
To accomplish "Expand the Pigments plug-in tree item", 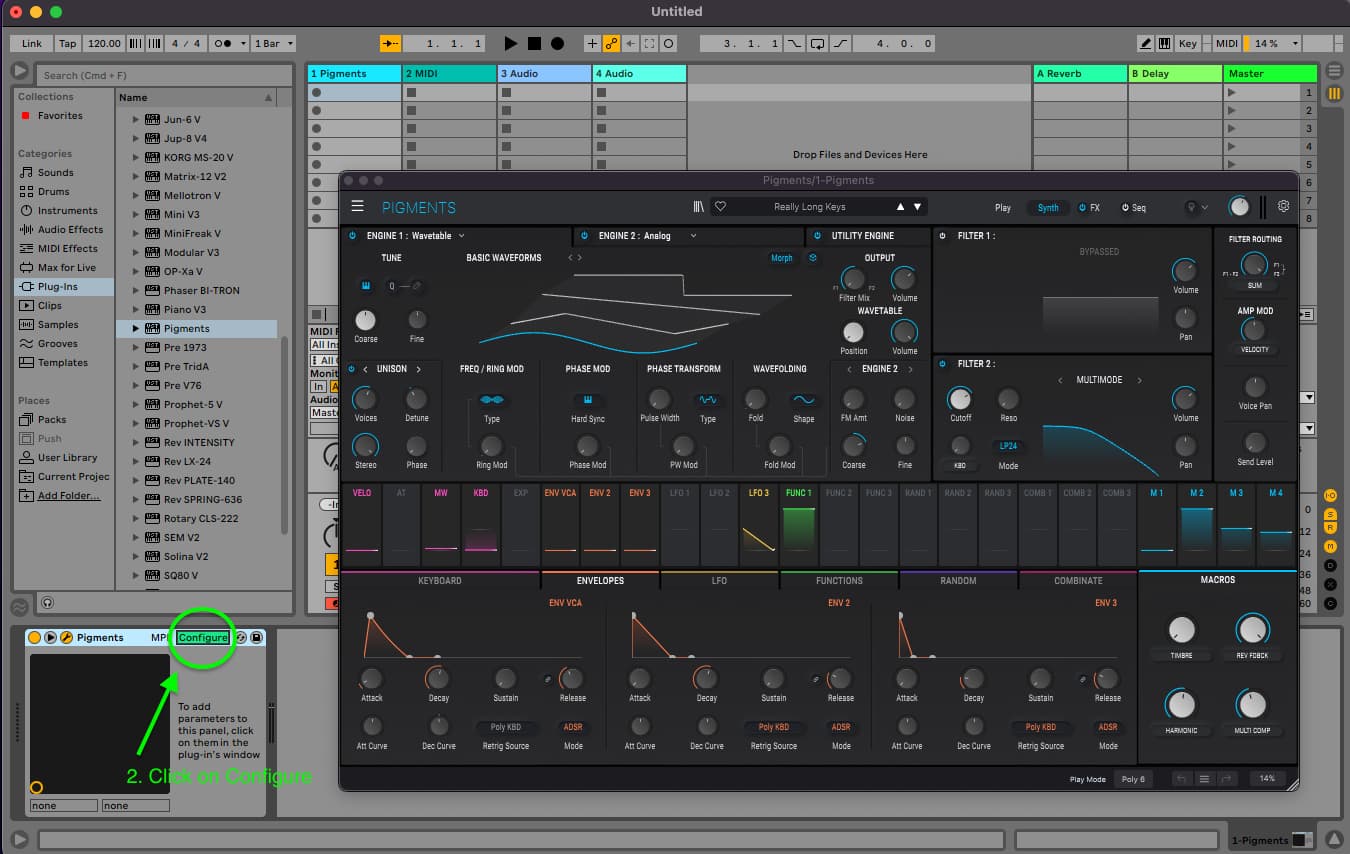I will (136, 328).
